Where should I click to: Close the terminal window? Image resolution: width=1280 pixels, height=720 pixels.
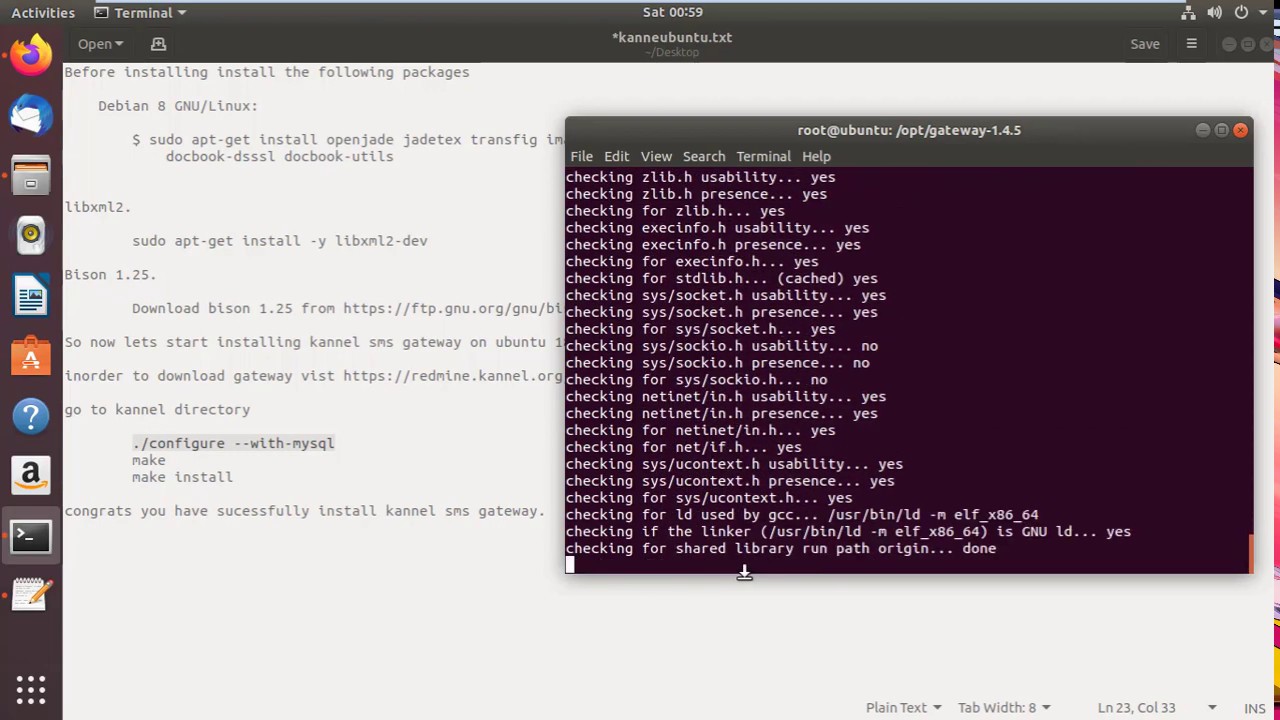pyautogui.click(x=1241, y=130)
